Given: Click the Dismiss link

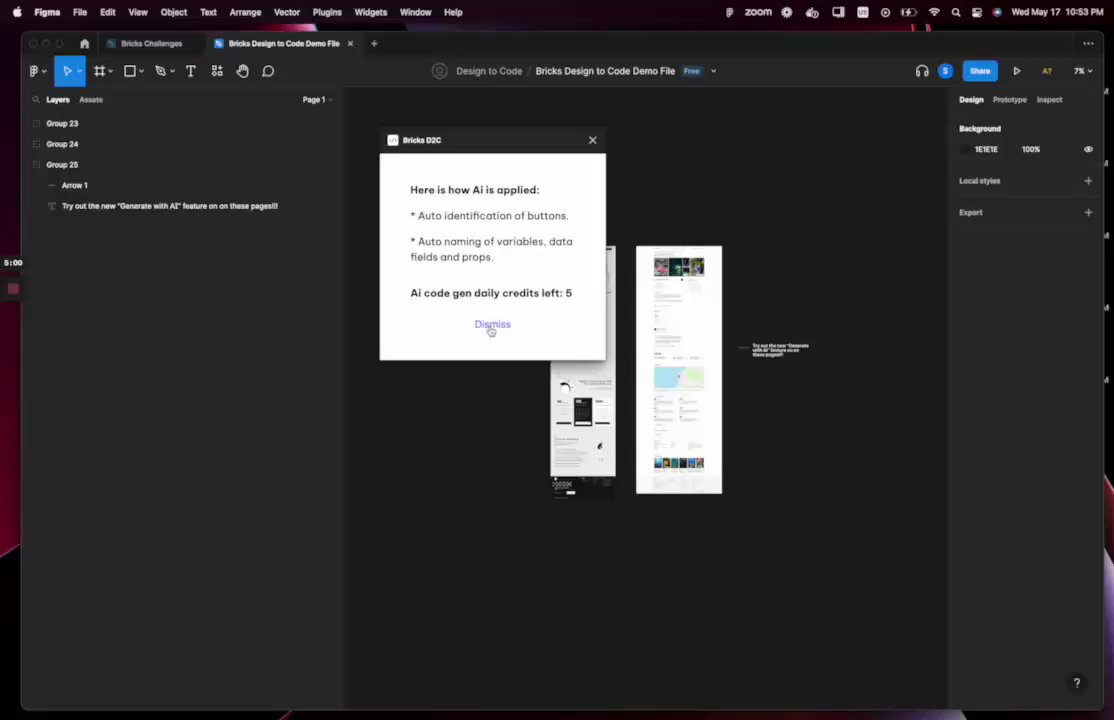Looking at the screenshot, I should (x=492, y=324).
